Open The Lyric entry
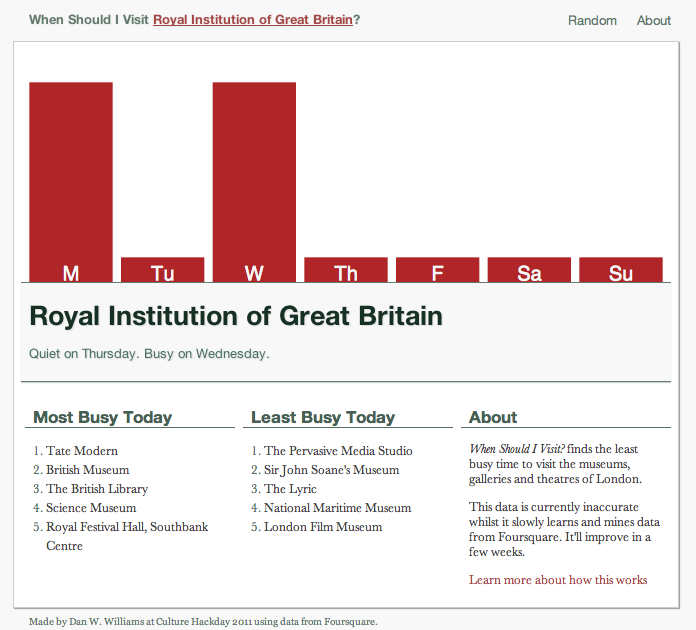696x630 pixels. pyautogui.click(x=290, y=489)
